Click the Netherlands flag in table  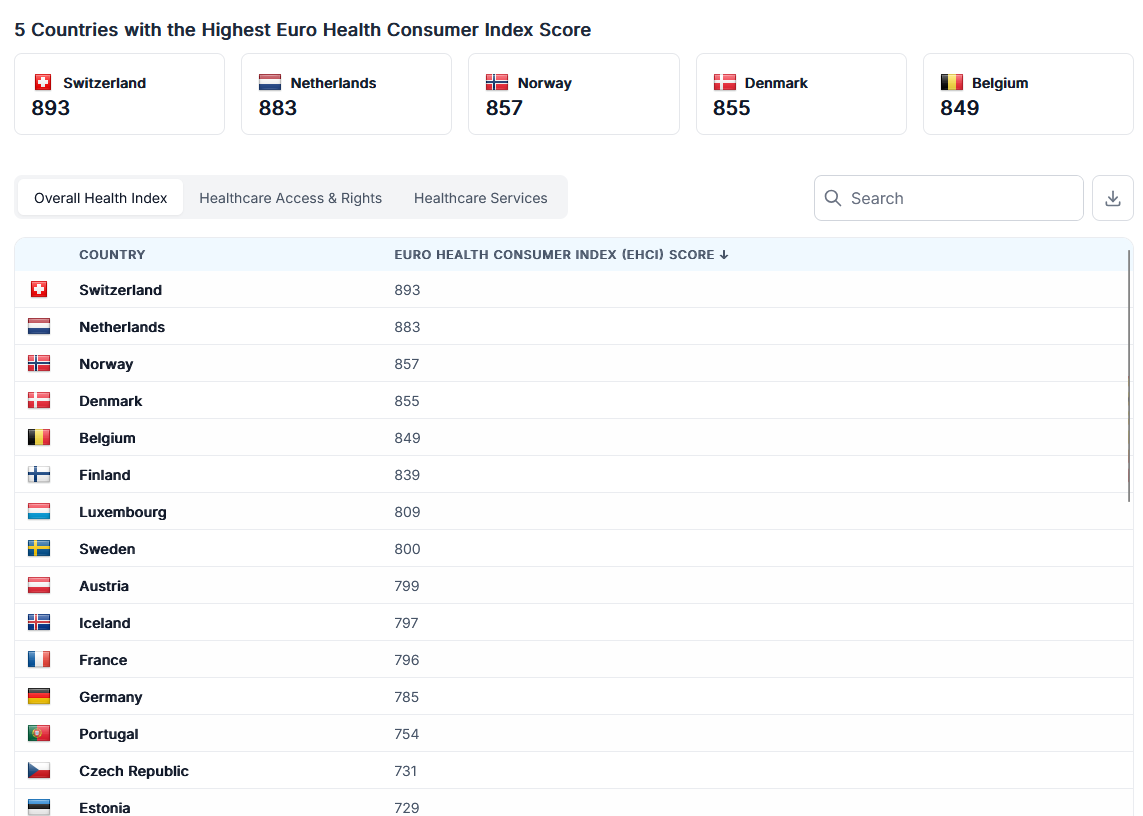pos(39,327)
